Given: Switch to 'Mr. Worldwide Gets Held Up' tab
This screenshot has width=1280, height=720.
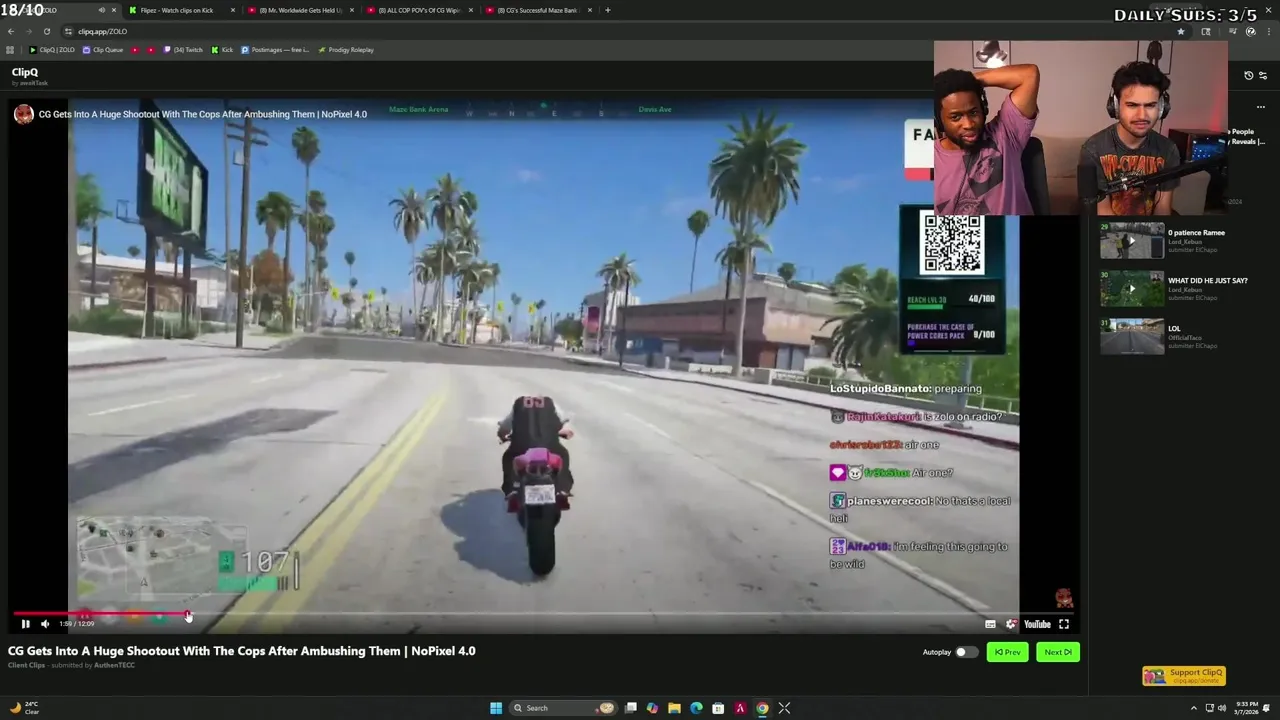Looking at the screenshot, I should click(x=300, y=10).
